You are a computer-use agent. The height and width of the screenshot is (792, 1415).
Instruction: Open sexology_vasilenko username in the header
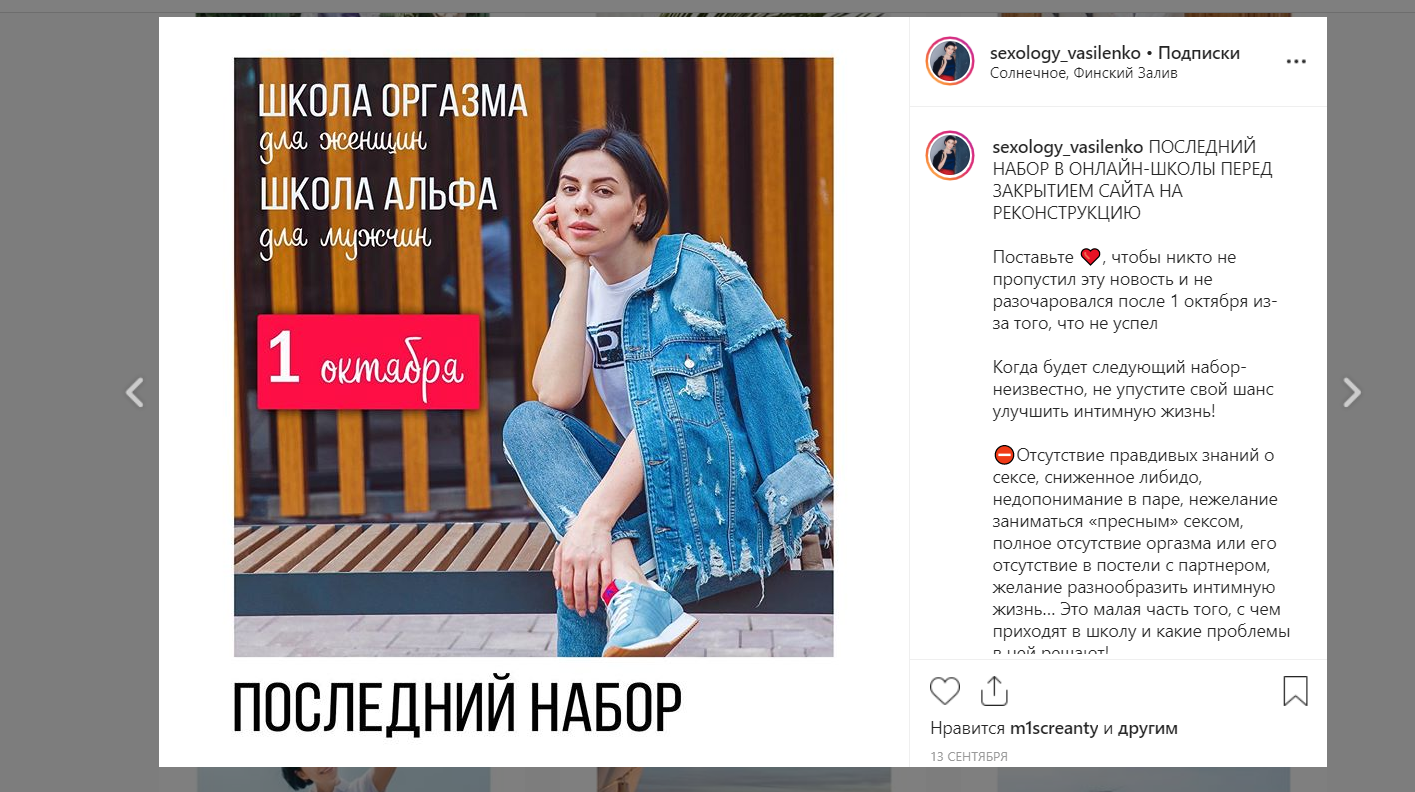click(x=1065, y=53)
